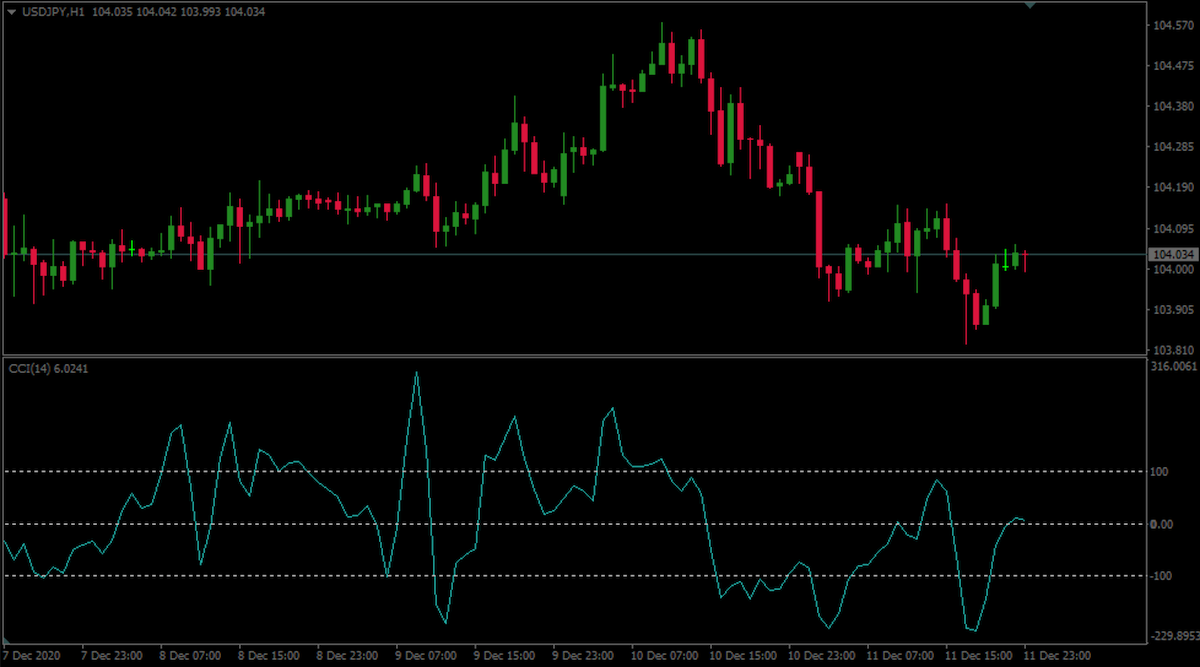Click the 100 level label on the CCI scale

click(1160, 472)
